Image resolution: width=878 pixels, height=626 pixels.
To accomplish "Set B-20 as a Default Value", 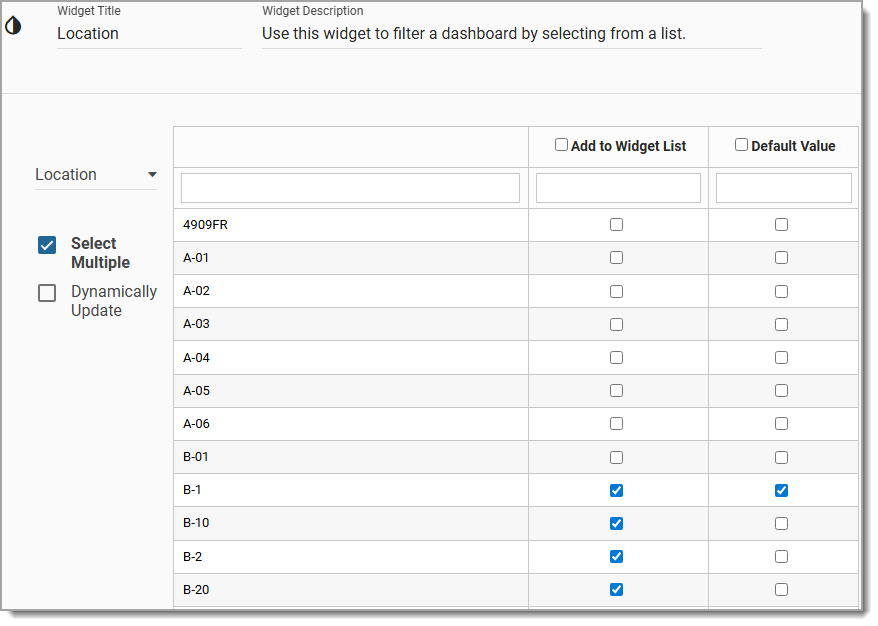I will coord(781,590).
